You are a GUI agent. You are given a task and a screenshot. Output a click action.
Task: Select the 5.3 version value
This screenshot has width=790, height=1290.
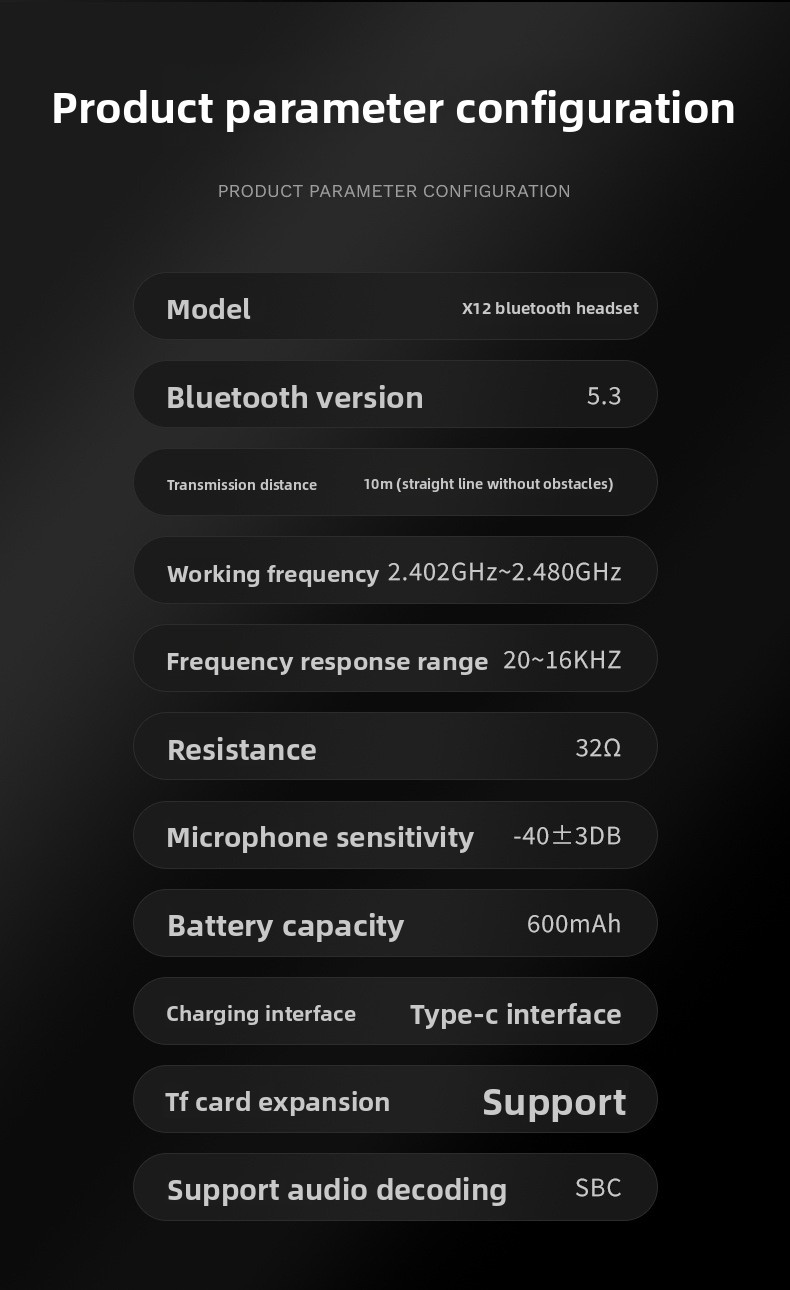(604, 397)
